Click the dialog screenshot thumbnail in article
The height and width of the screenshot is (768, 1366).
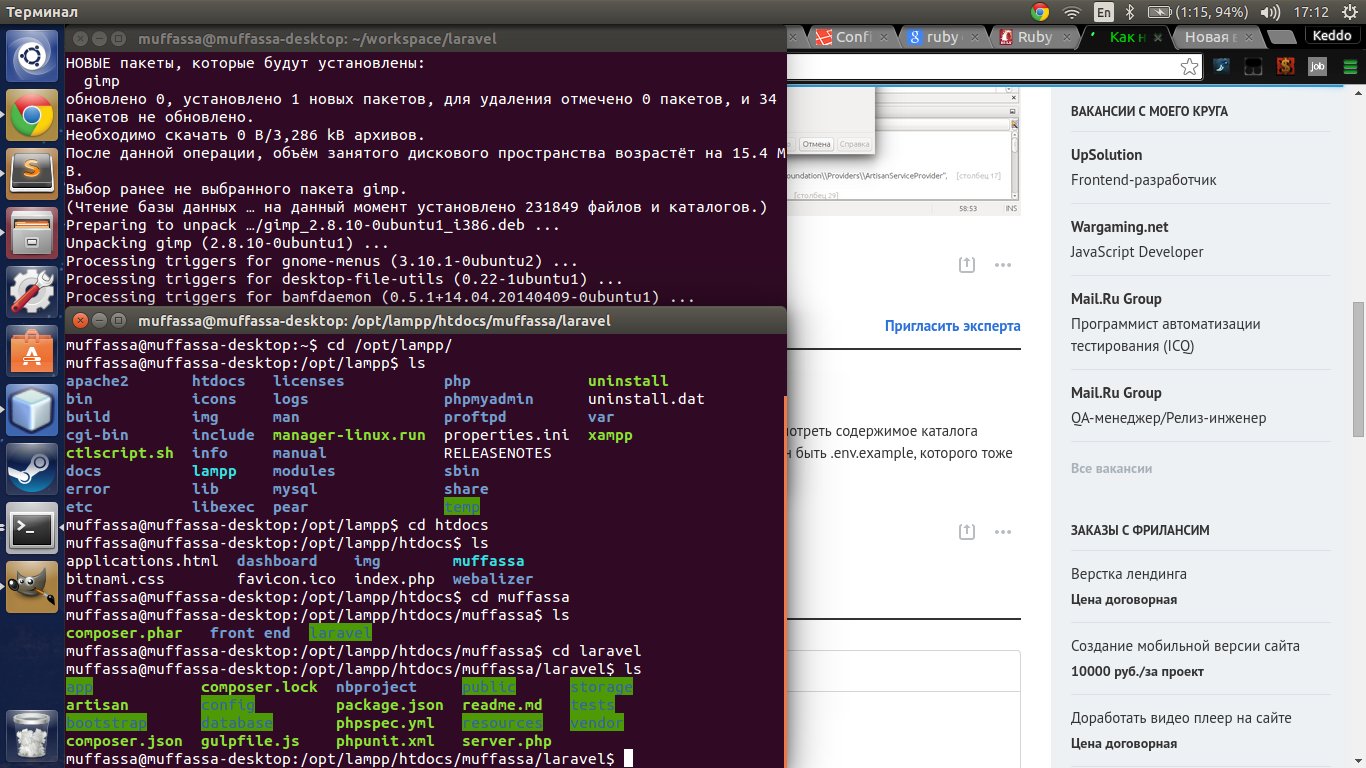coord(903,151)
